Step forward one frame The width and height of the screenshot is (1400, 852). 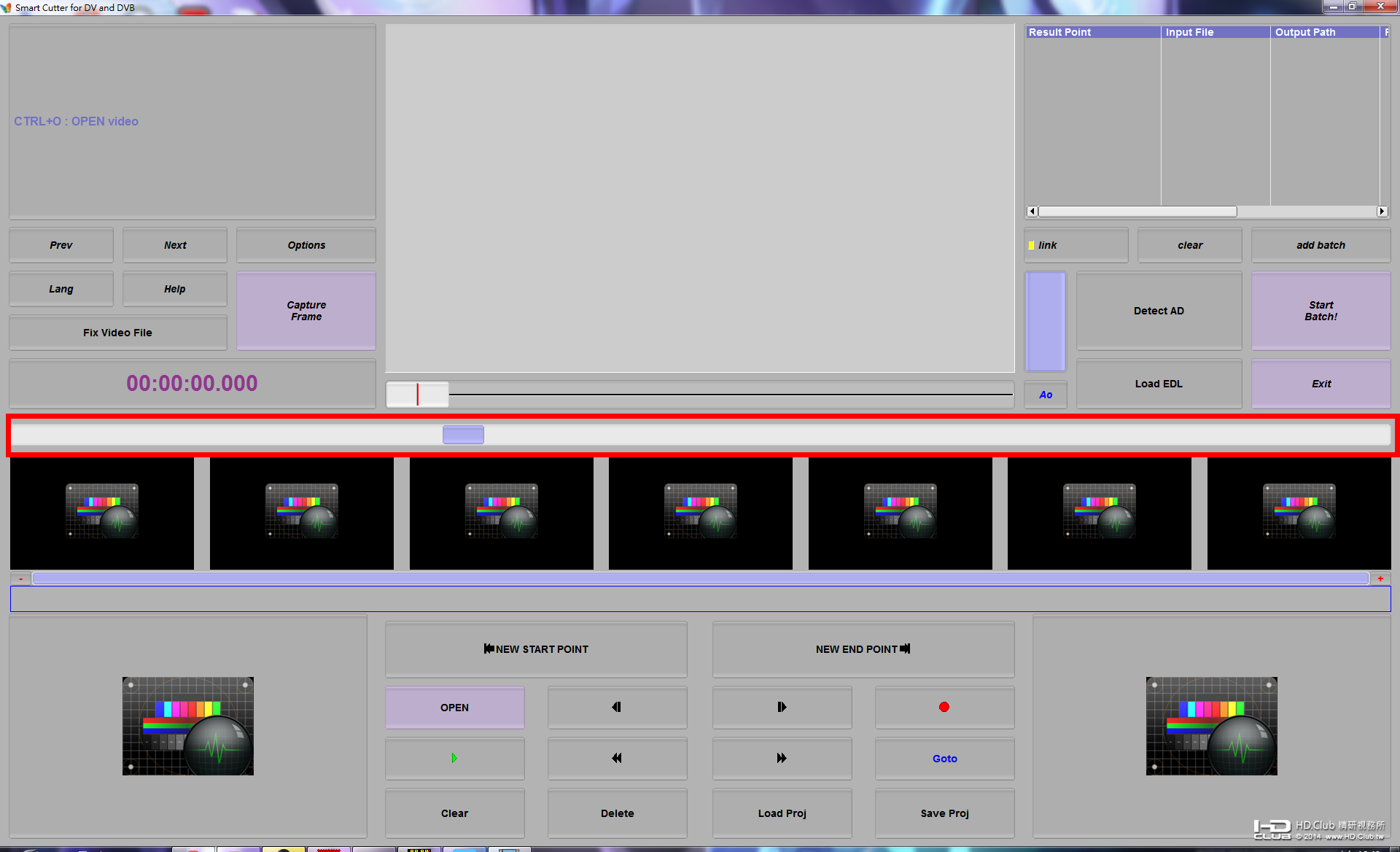782,707
